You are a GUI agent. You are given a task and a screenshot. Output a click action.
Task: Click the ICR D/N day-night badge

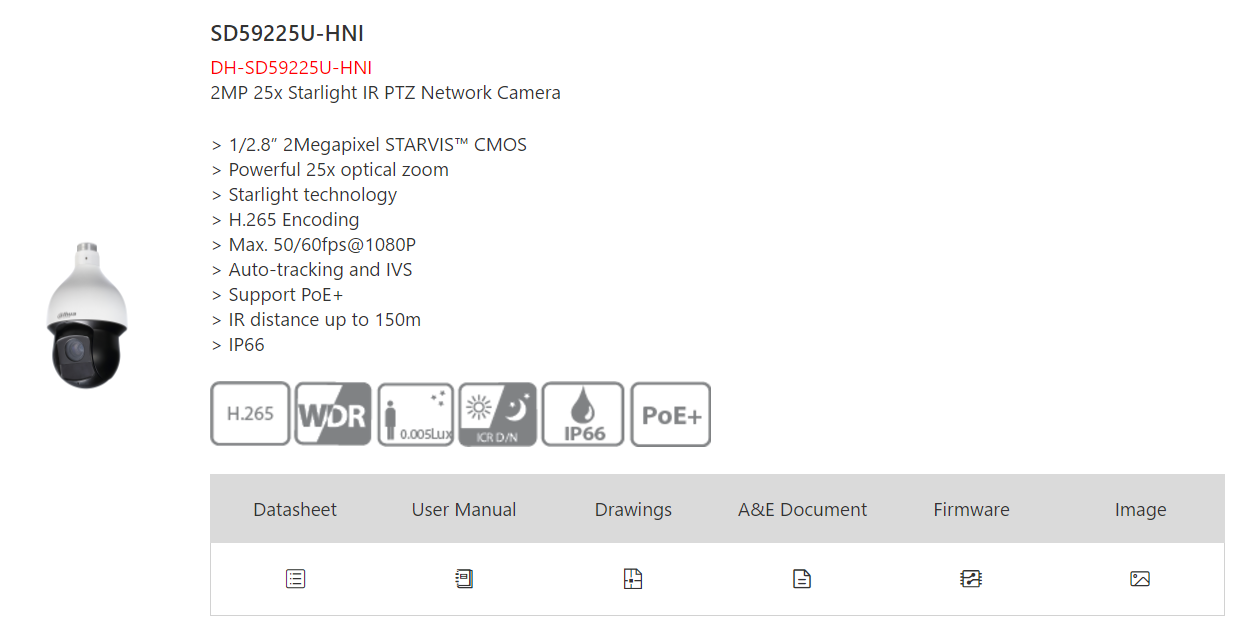click(498, 414)
